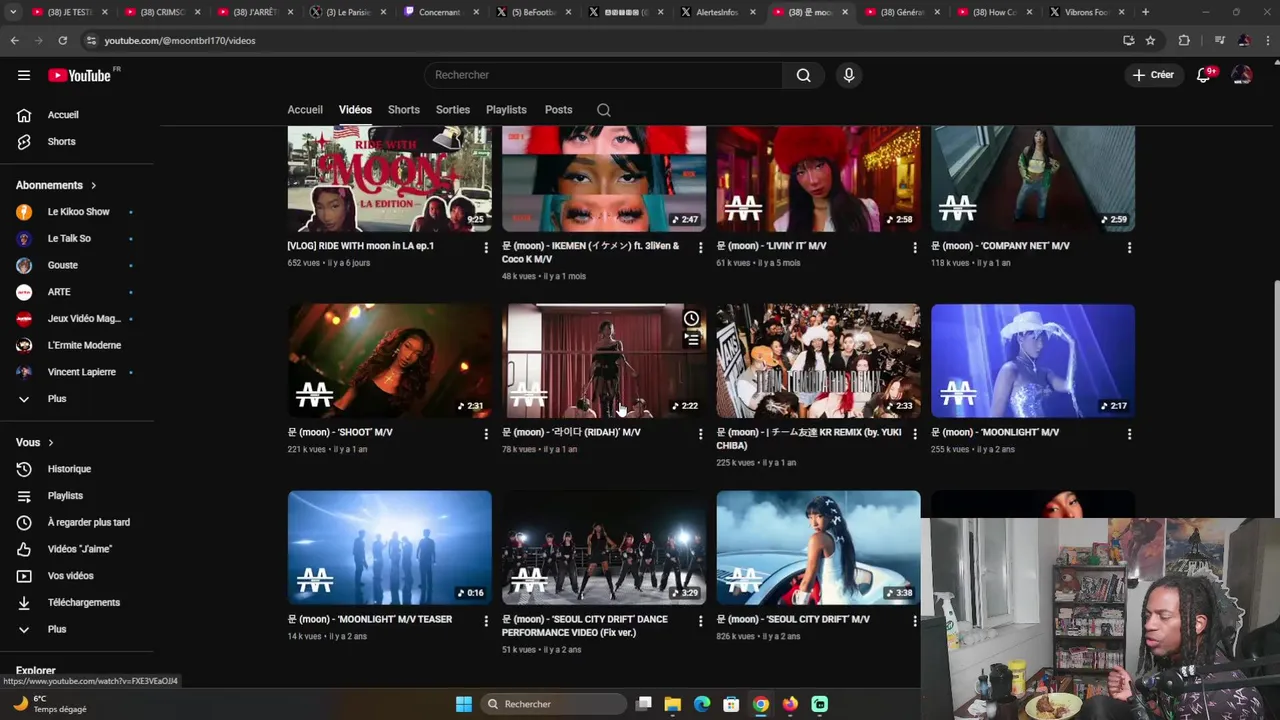Open options menu for 'MOONLIGHT' M/V video
This screenshot has width=1280, height=720.
tap(1129, 434)
